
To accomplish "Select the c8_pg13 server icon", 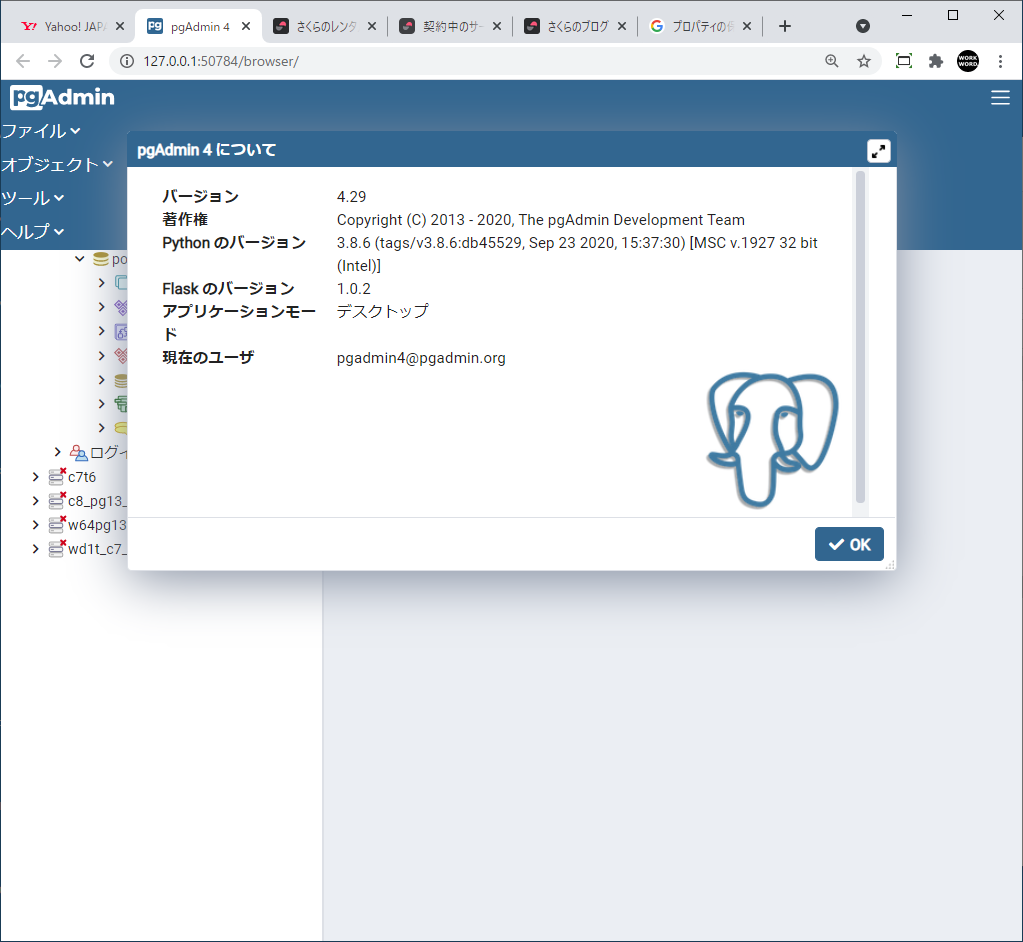I will point(57,501).
